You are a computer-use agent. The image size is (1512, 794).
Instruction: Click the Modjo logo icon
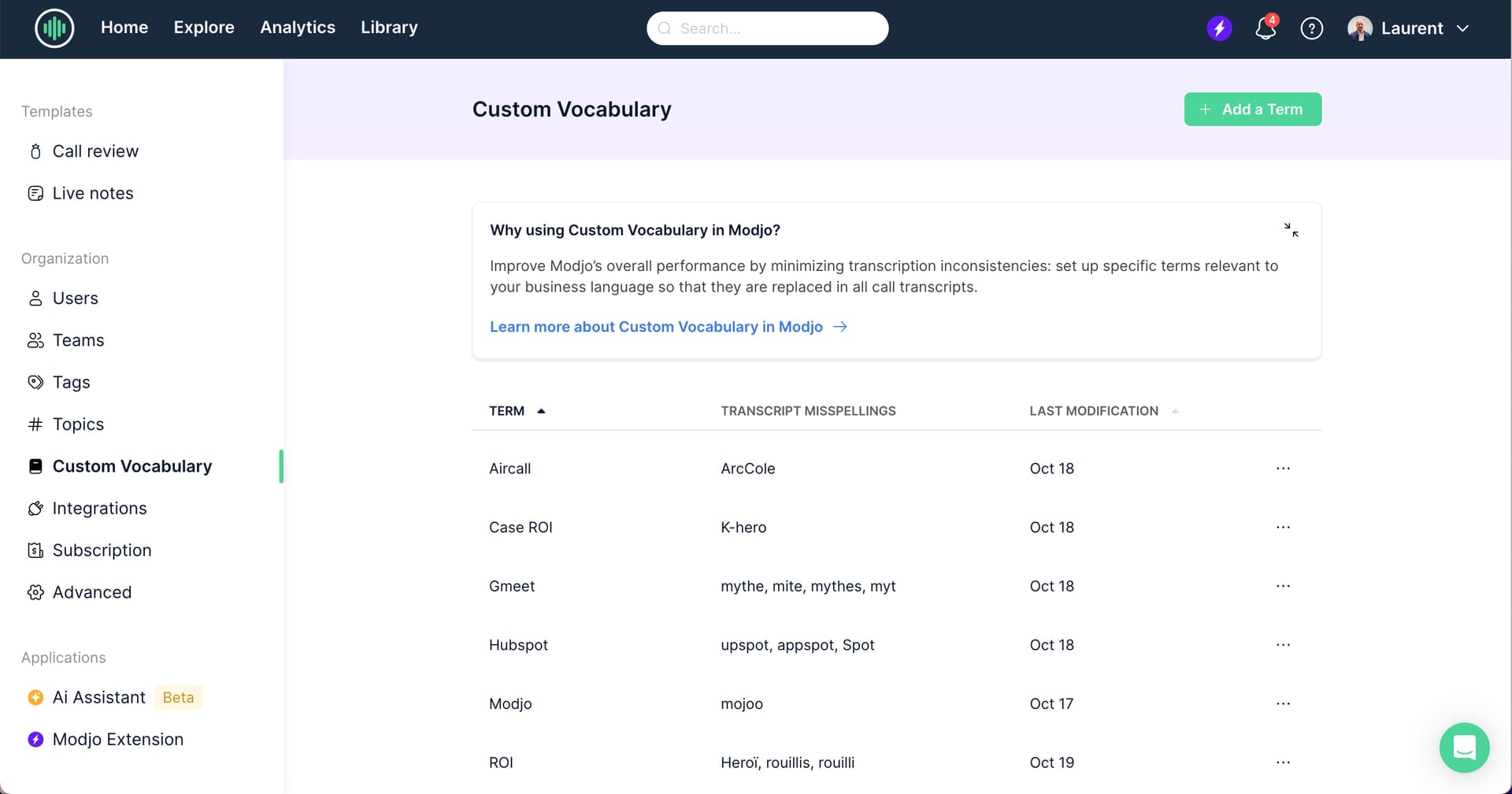pyautogui.click(x=54, y=28)
